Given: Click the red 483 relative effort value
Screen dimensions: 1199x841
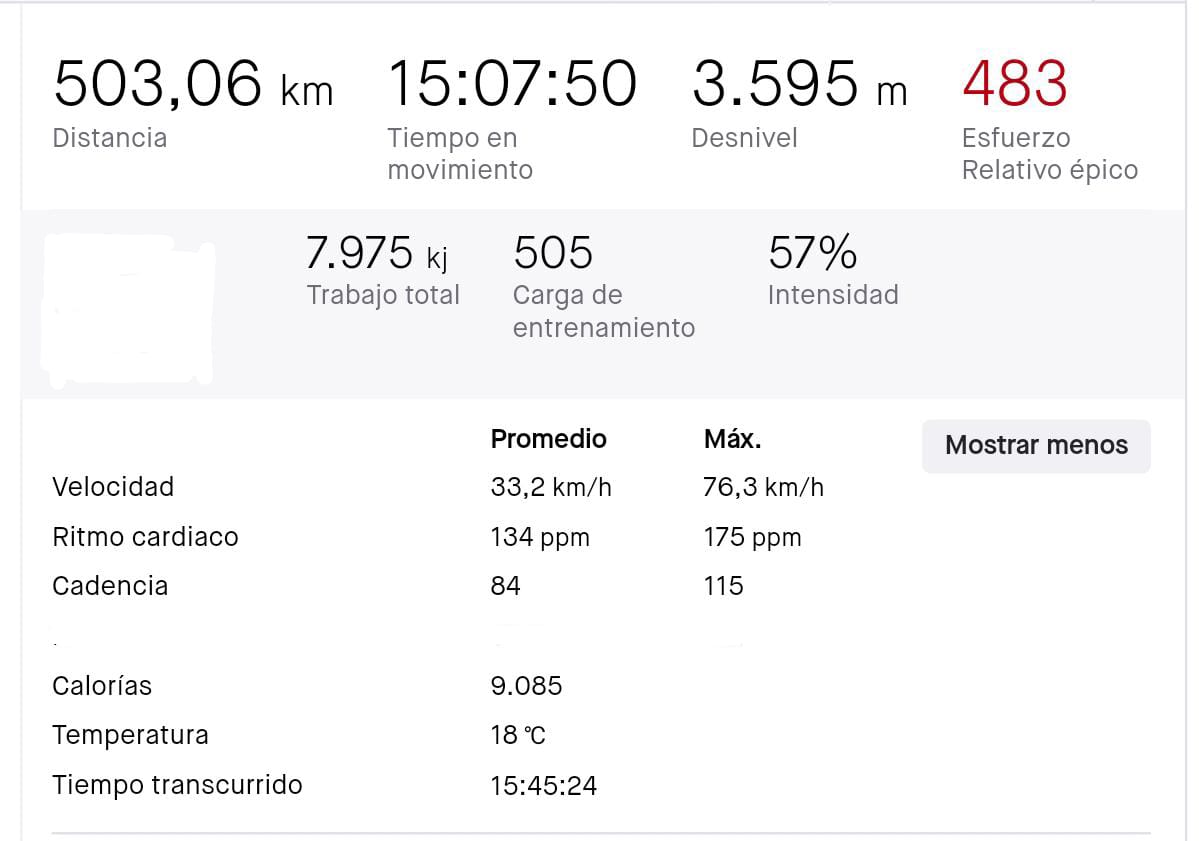Looking at the screenshot, I should 1015,83.
